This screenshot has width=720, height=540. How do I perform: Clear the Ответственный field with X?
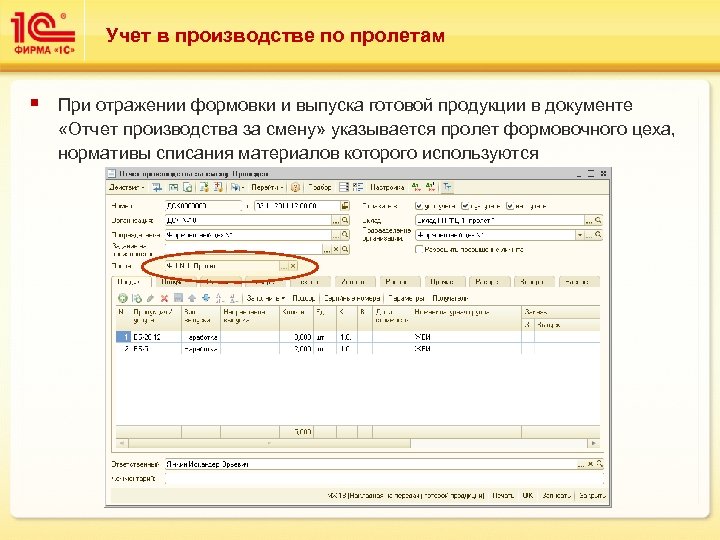(x=591, y=464)
